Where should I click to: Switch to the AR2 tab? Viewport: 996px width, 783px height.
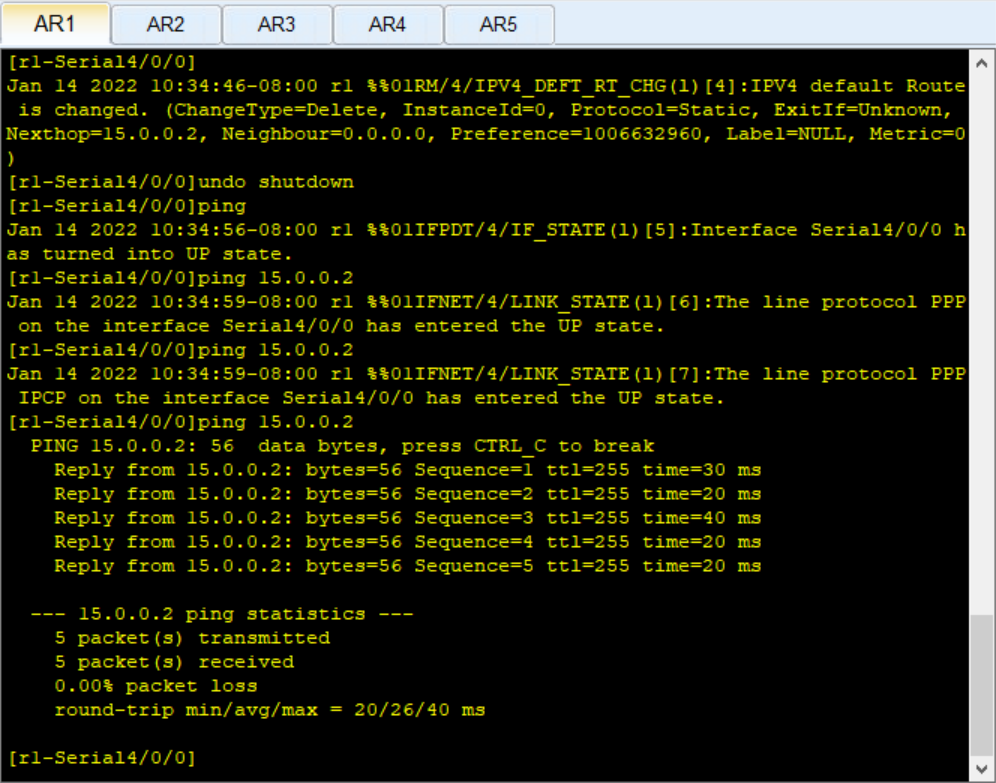[166, 25]
